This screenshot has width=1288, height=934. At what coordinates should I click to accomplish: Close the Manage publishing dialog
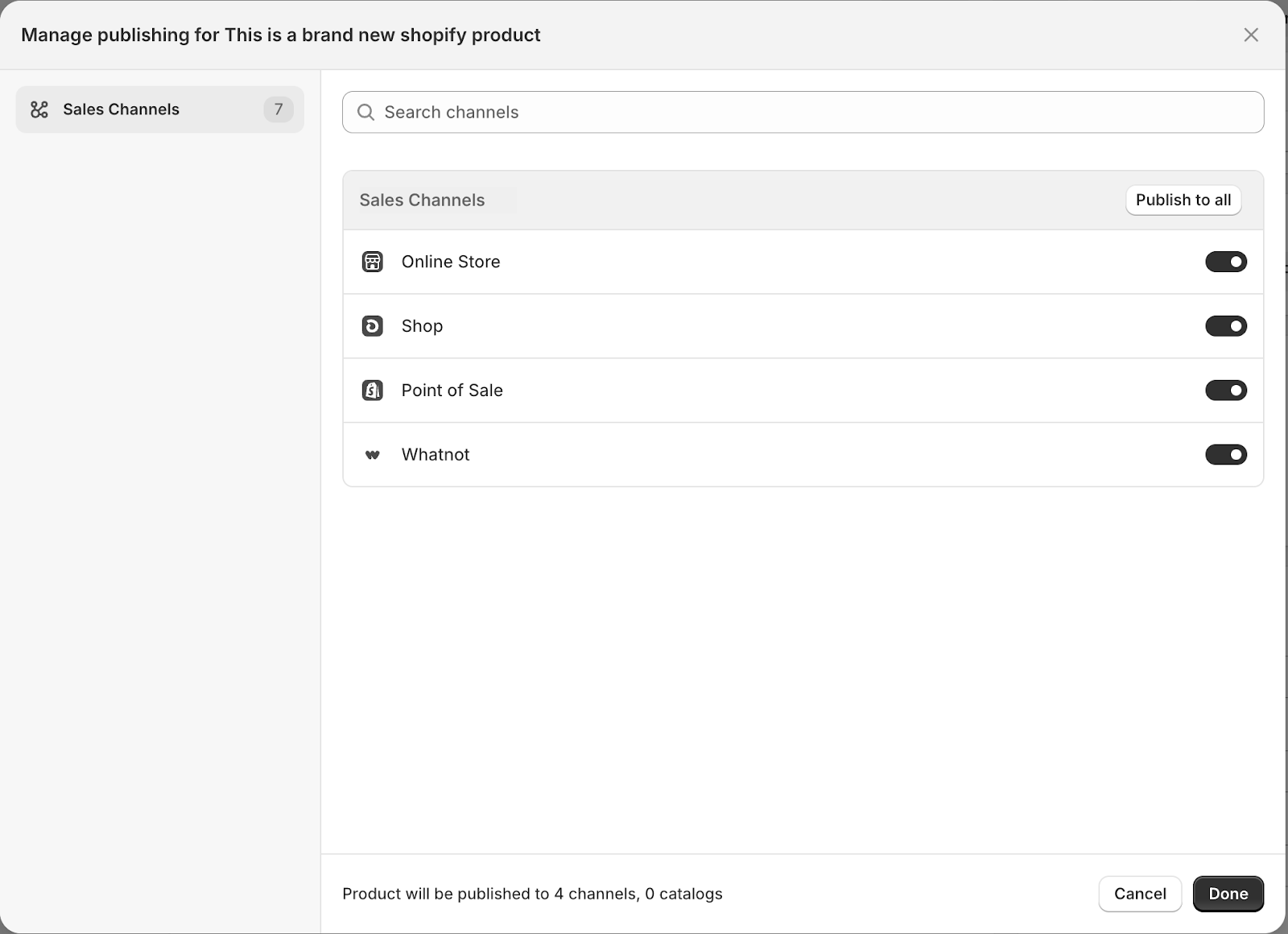1250,35
